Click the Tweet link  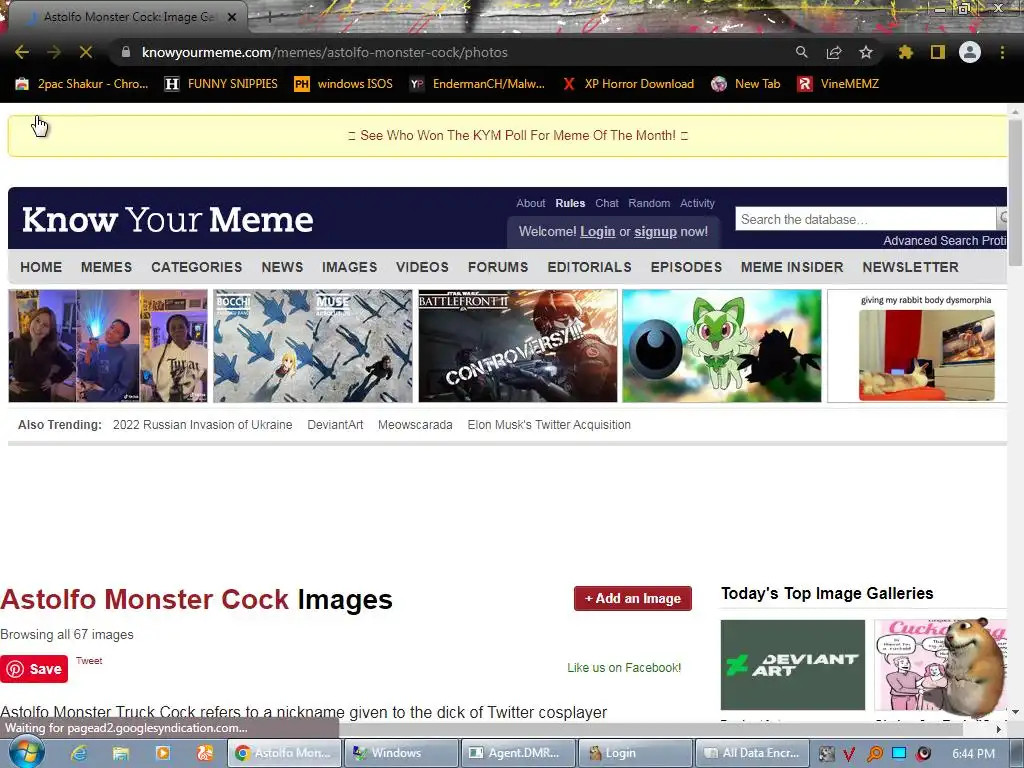point(89,661)
